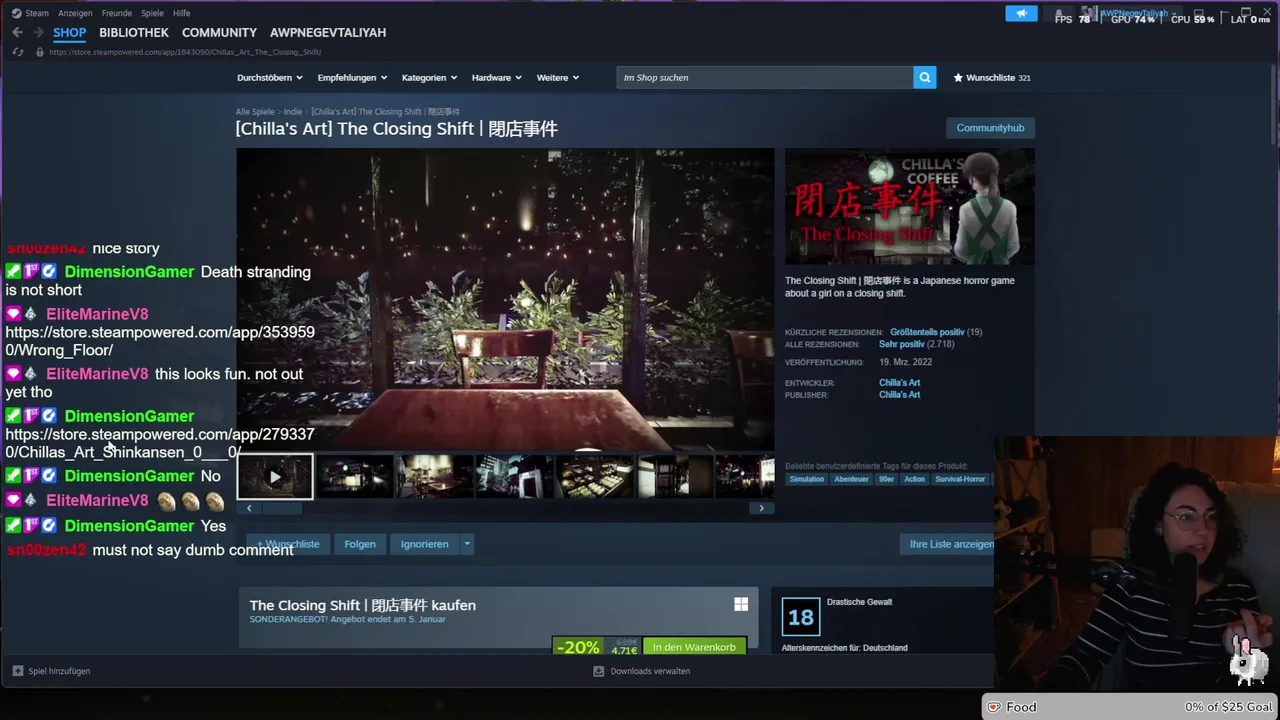Click the blue megaphone announcement button
This screenshot has width=1280, height=720.
click(1021, 14)
